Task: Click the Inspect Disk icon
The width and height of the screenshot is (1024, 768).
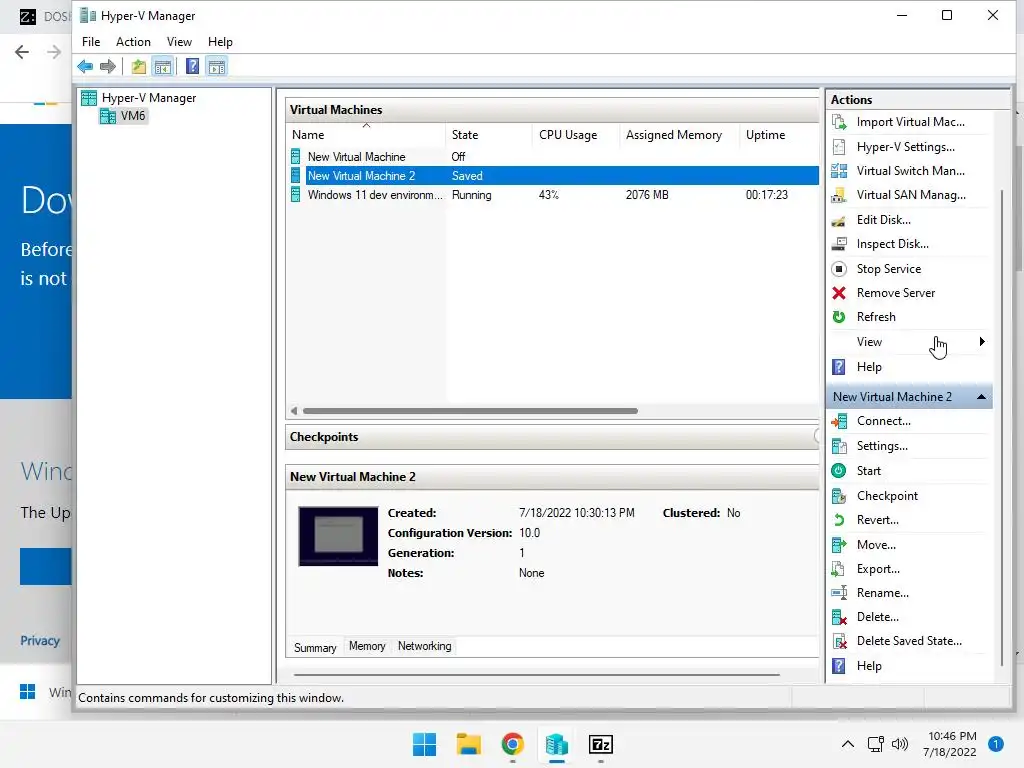Action: [839, 244]
